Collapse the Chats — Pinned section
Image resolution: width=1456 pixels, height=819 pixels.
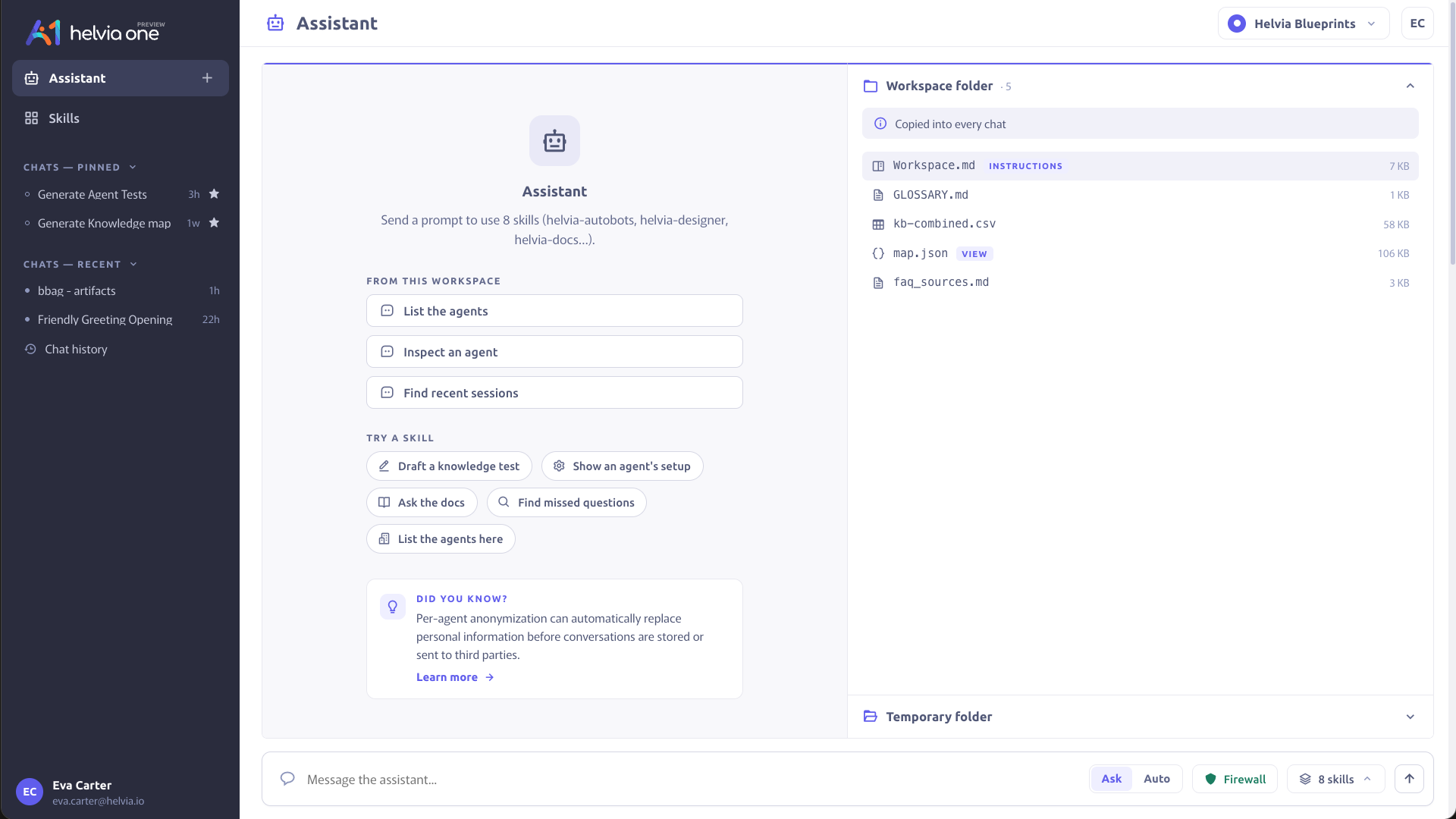[133, 167]
